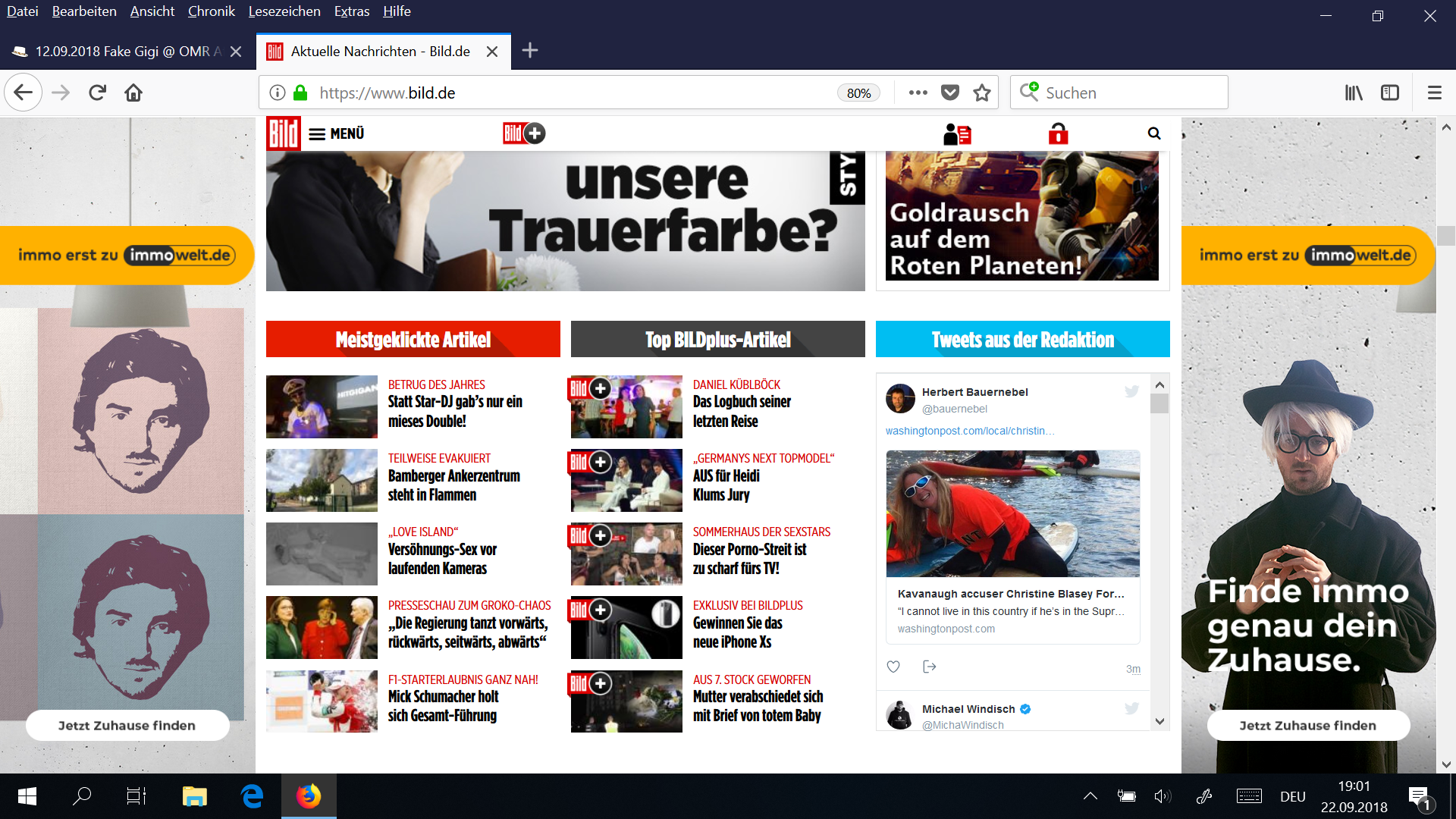Open the Firefox home page icon
The width and height of the screenshot is (1456, 819).
(x=133, y=93)
